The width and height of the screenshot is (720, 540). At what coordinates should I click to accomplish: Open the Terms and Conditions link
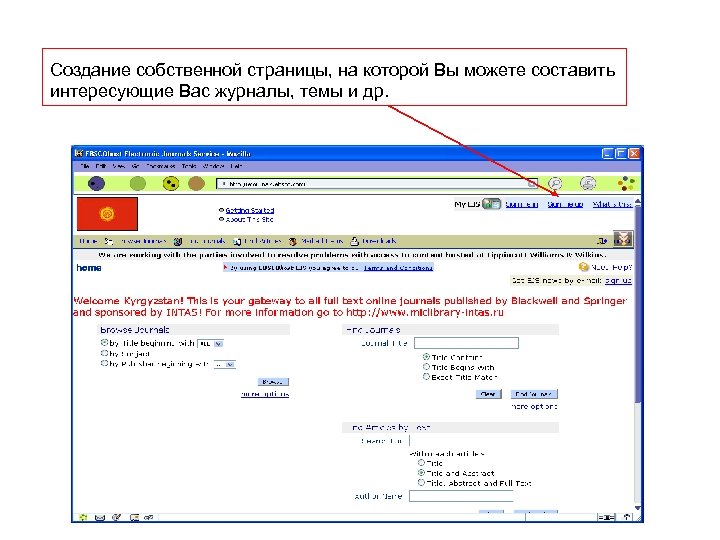pyautogui.click(x=398, y=267)
